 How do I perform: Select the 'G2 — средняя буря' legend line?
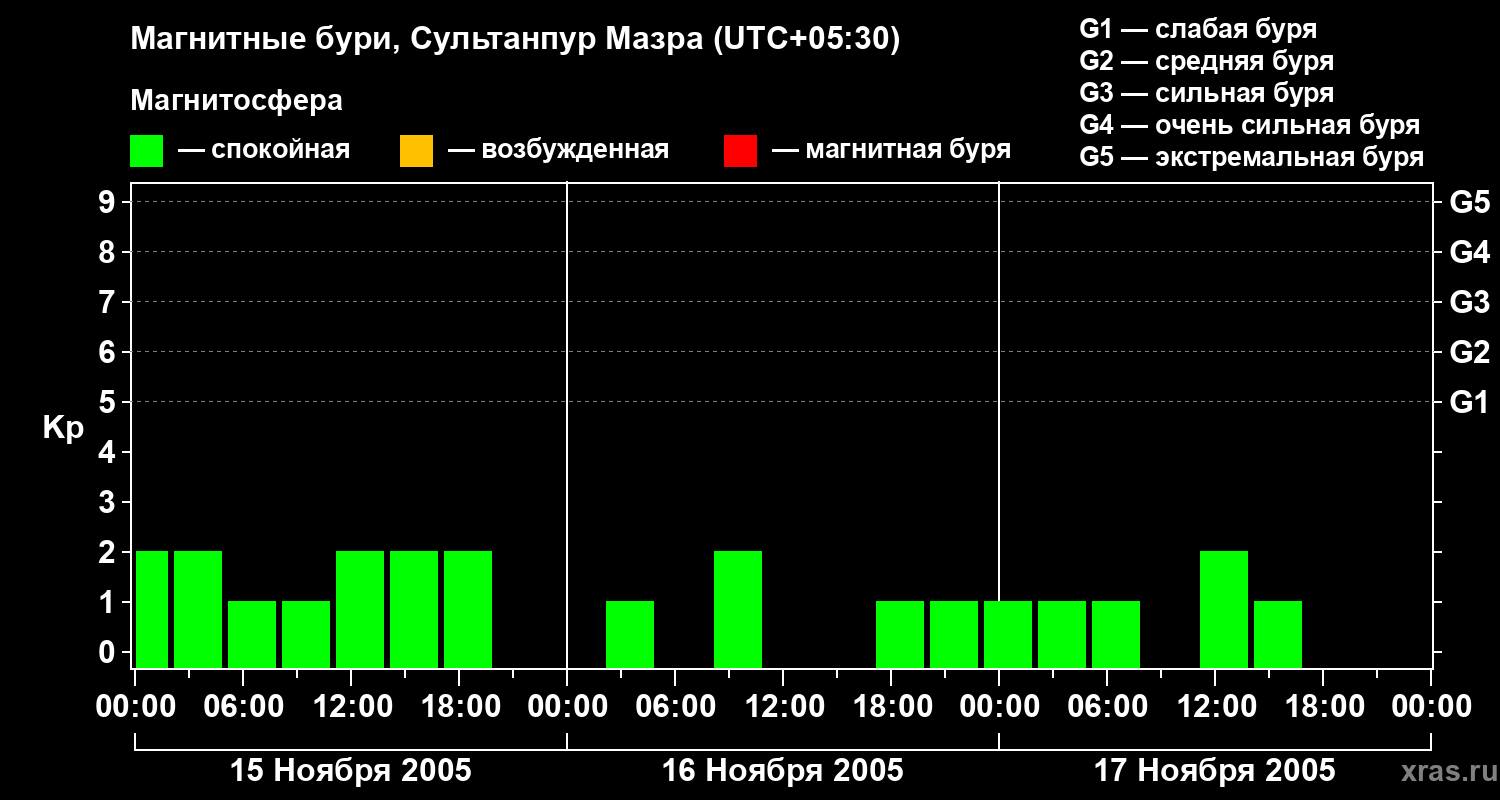(x=1207, y=61)
